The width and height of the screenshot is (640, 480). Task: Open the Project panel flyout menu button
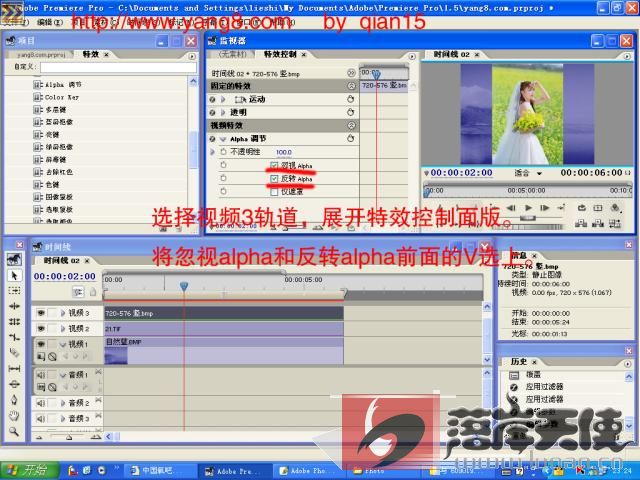192,56
